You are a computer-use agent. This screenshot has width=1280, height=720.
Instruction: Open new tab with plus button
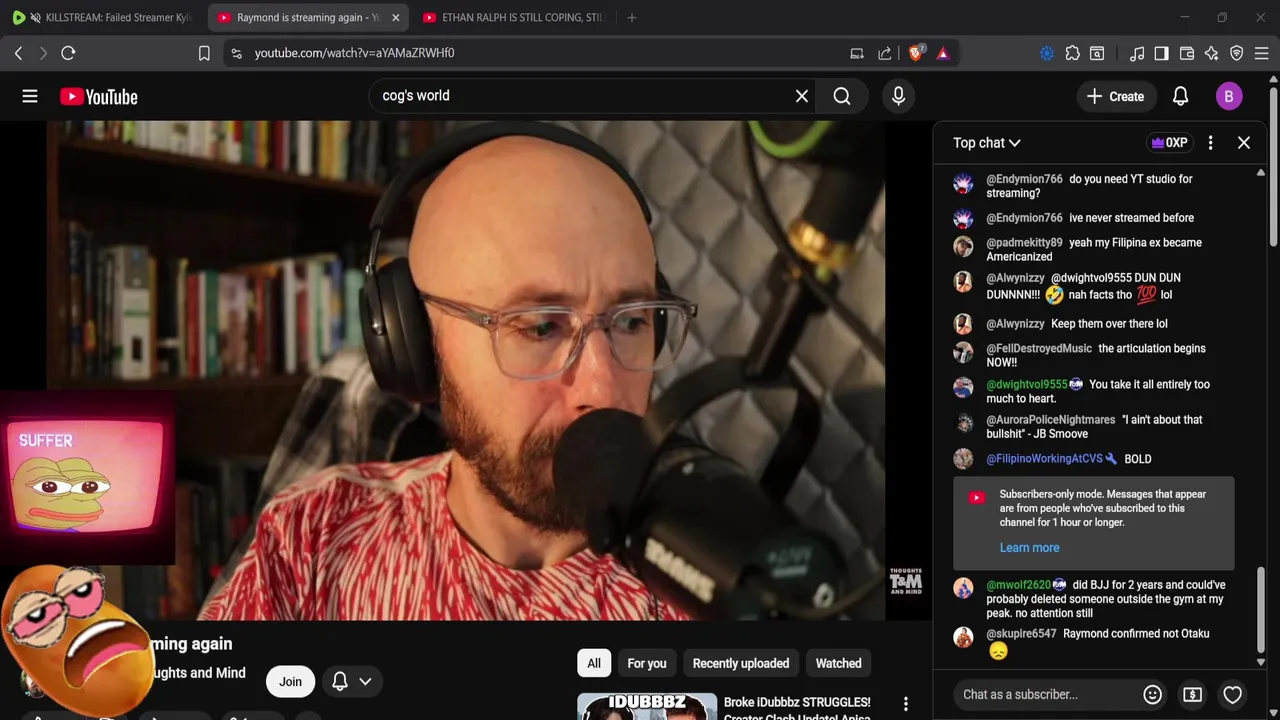click(x=631, y=18)
